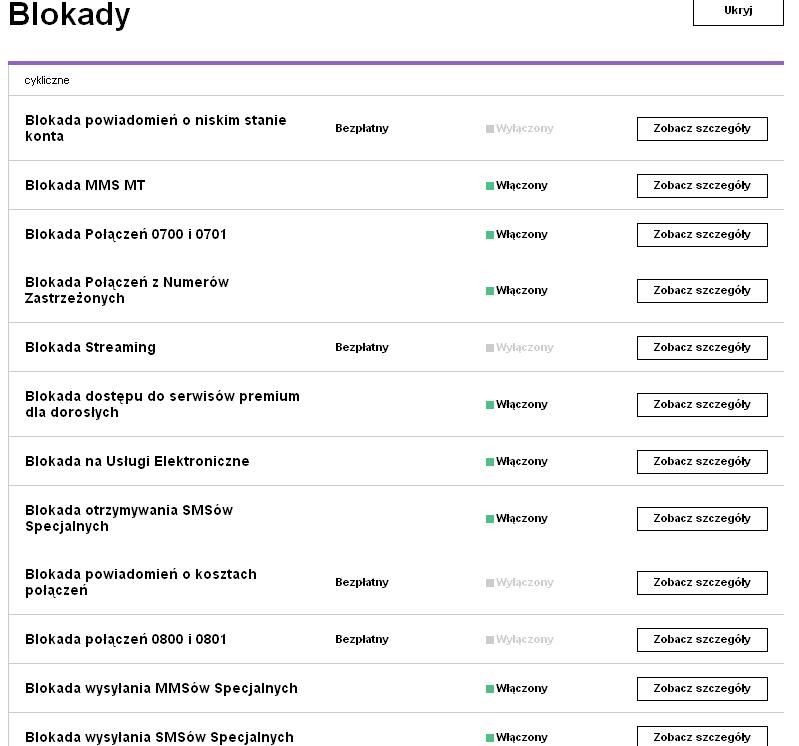Image resolution: width=799 pixels, height=746 pixels.
Task: Open details for Blokada MMS MT
Action: coord(701,186)
